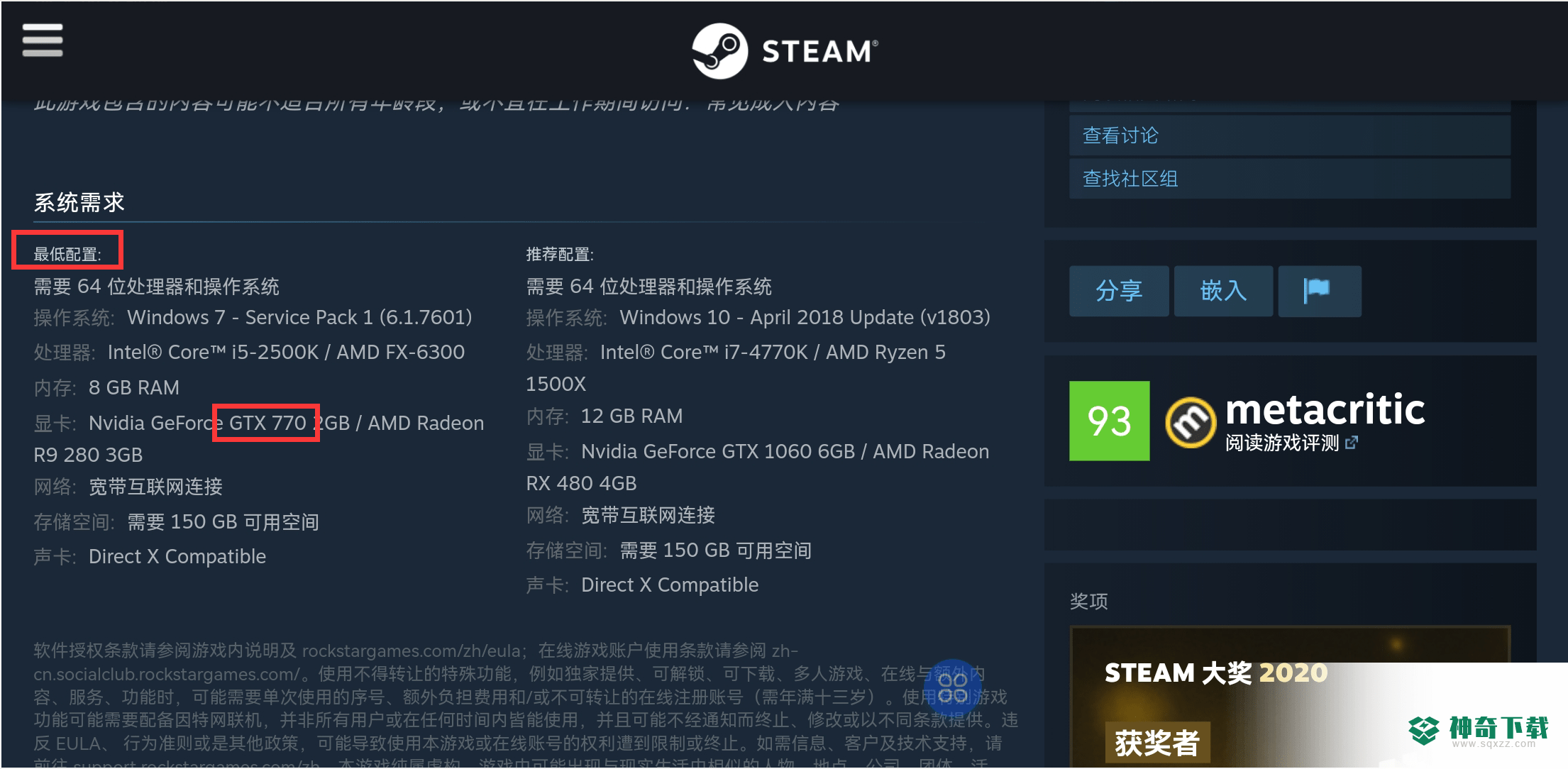Open 查找社区组 link
The width and height of the screenshot is (1568, 769).
pyautogui.click(x=1289, y=179)
